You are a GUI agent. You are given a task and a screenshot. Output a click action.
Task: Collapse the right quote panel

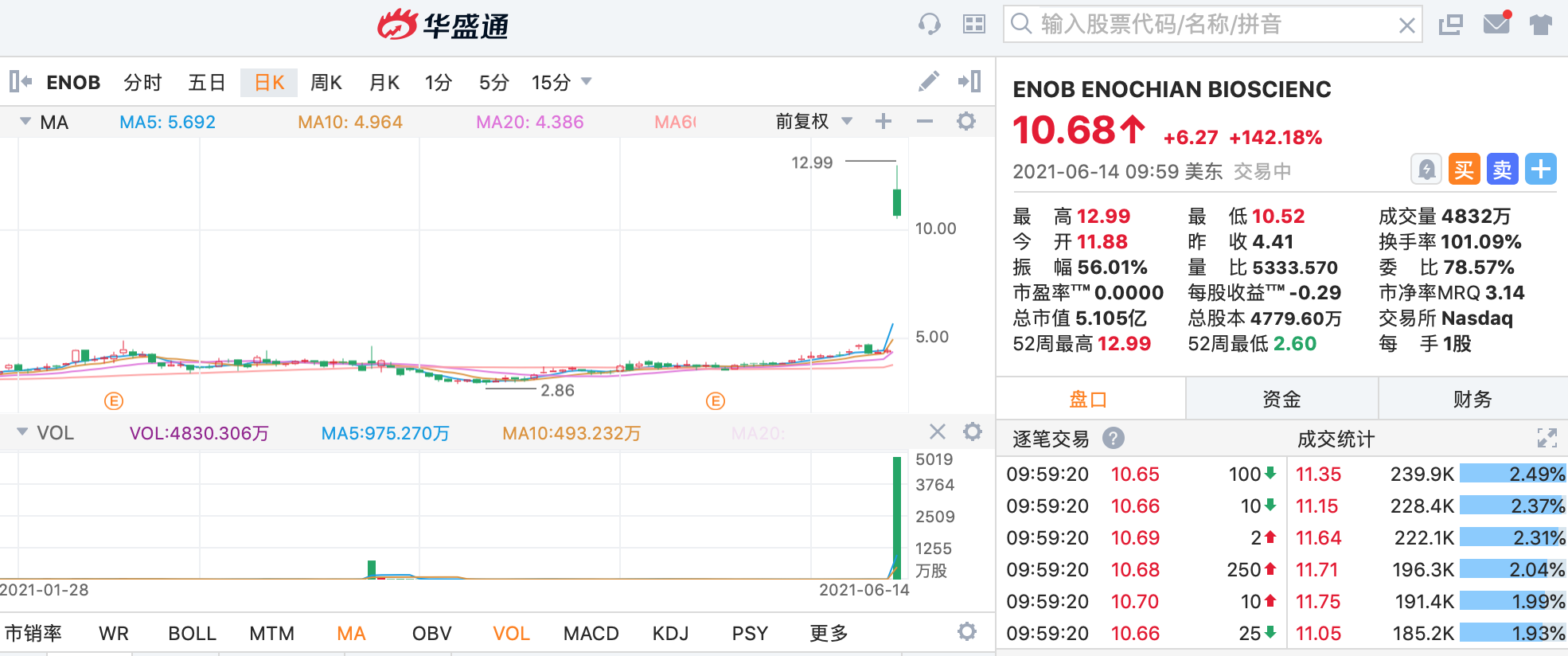click(969, 81)
